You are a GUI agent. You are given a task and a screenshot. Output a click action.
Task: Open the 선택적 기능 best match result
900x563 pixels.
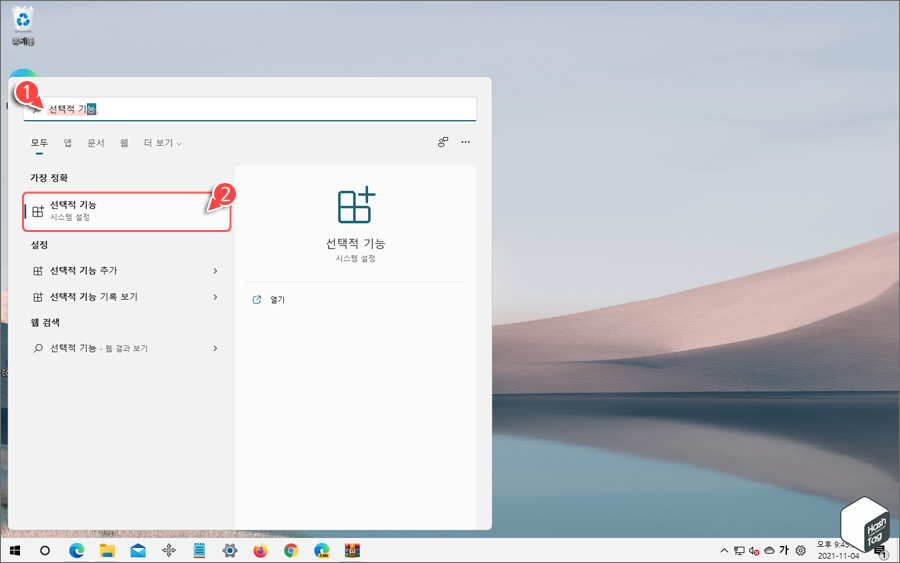point(127,212)
